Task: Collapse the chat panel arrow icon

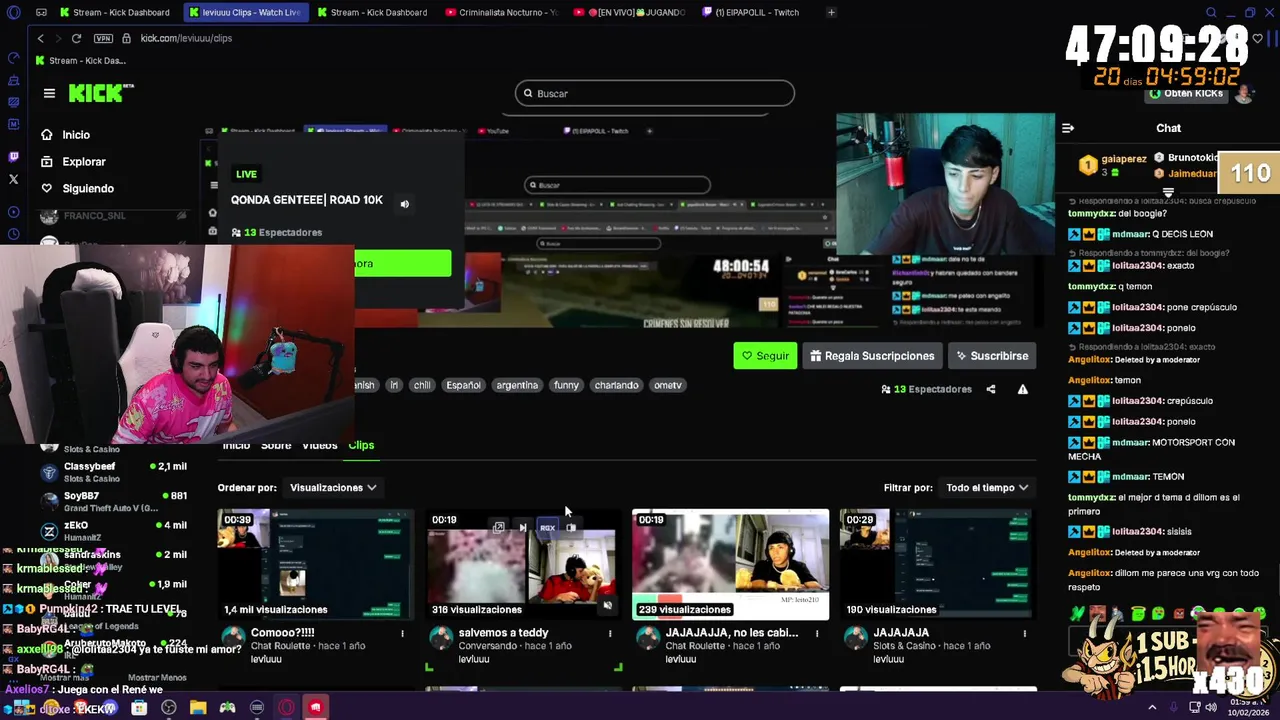Action: (1067, 128)
